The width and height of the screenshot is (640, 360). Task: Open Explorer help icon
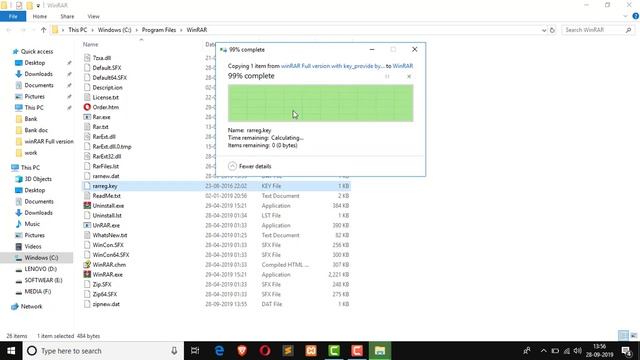[x=636, y=16]
